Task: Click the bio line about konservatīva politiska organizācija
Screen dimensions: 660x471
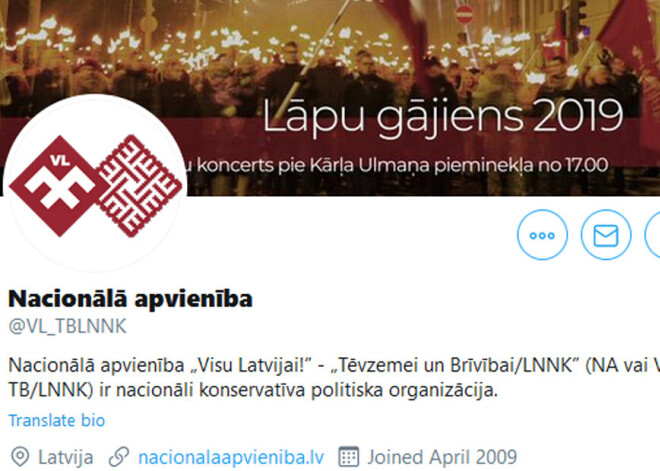Action: (x=253, y=390)
